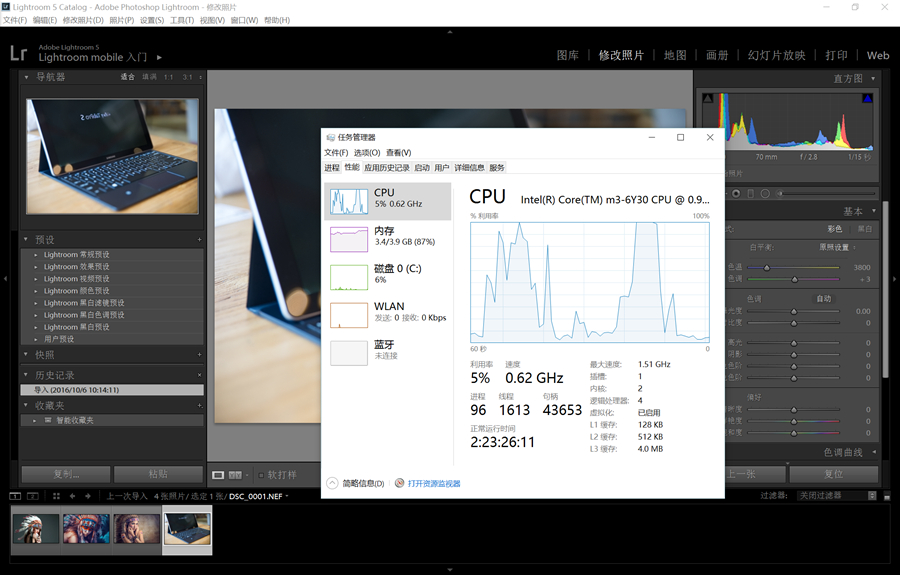Toggle the 软打样 soft proofing checkbox
900x575 pixels.
261,475
